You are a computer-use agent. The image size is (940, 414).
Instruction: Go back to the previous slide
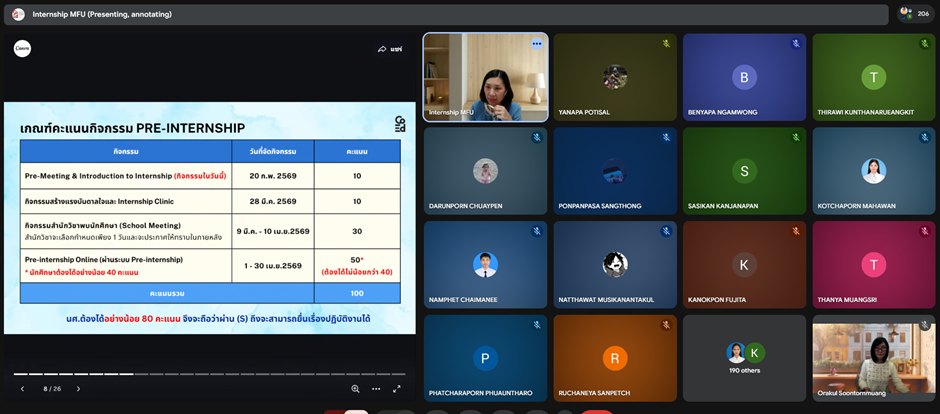click(22, 388)
